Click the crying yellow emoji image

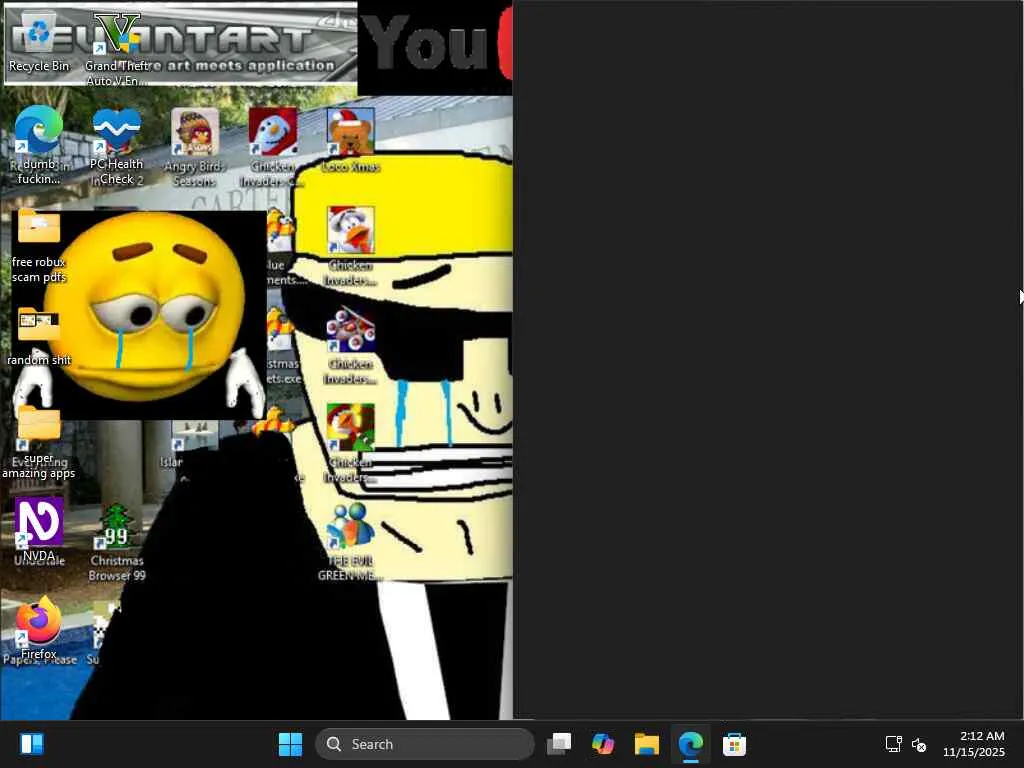click(x=139, y=315)
